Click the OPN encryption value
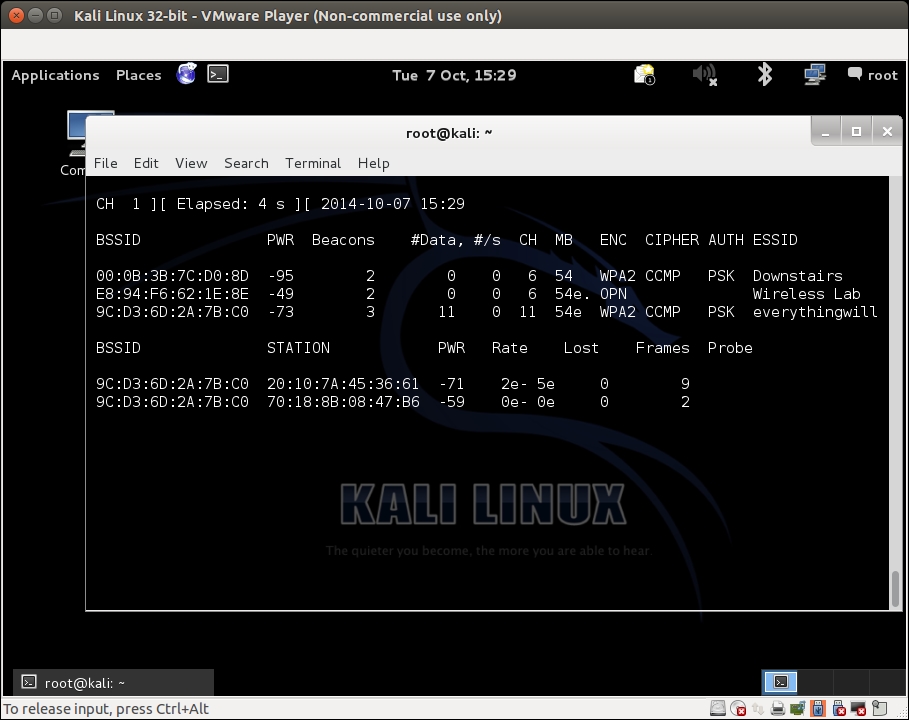909x720 pixels. click(x=613, y=293)
